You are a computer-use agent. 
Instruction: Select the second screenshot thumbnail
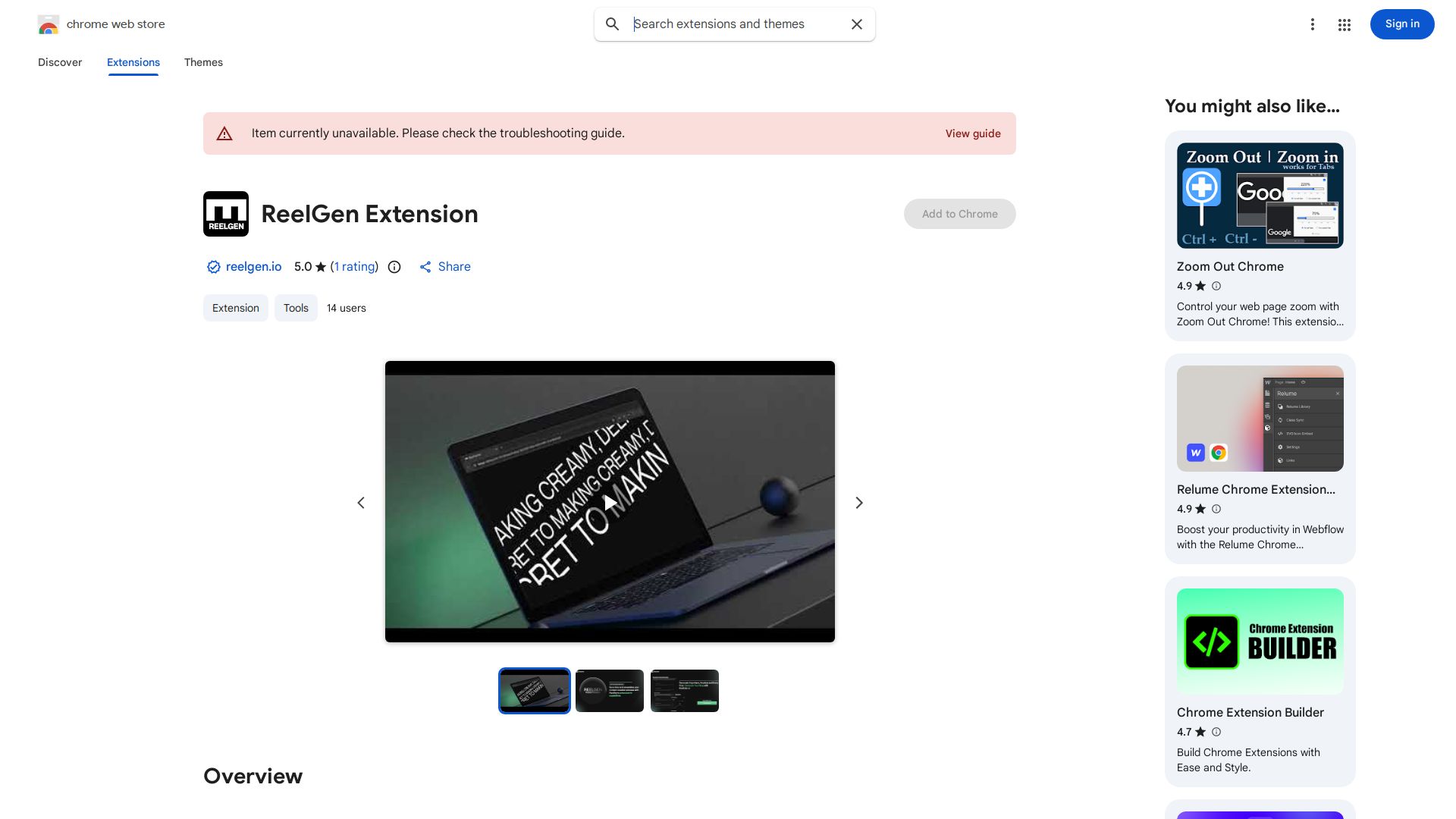tap(610, 691)
